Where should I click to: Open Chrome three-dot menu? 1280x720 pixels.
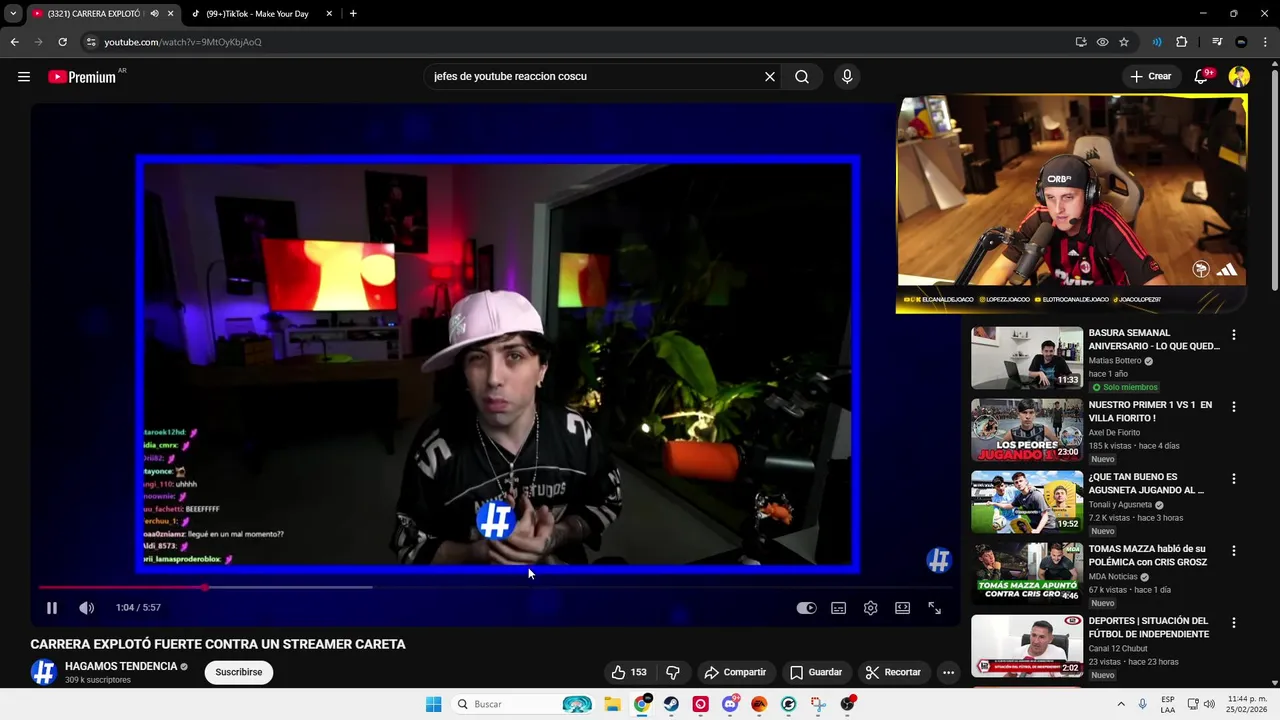point(1265,42)
